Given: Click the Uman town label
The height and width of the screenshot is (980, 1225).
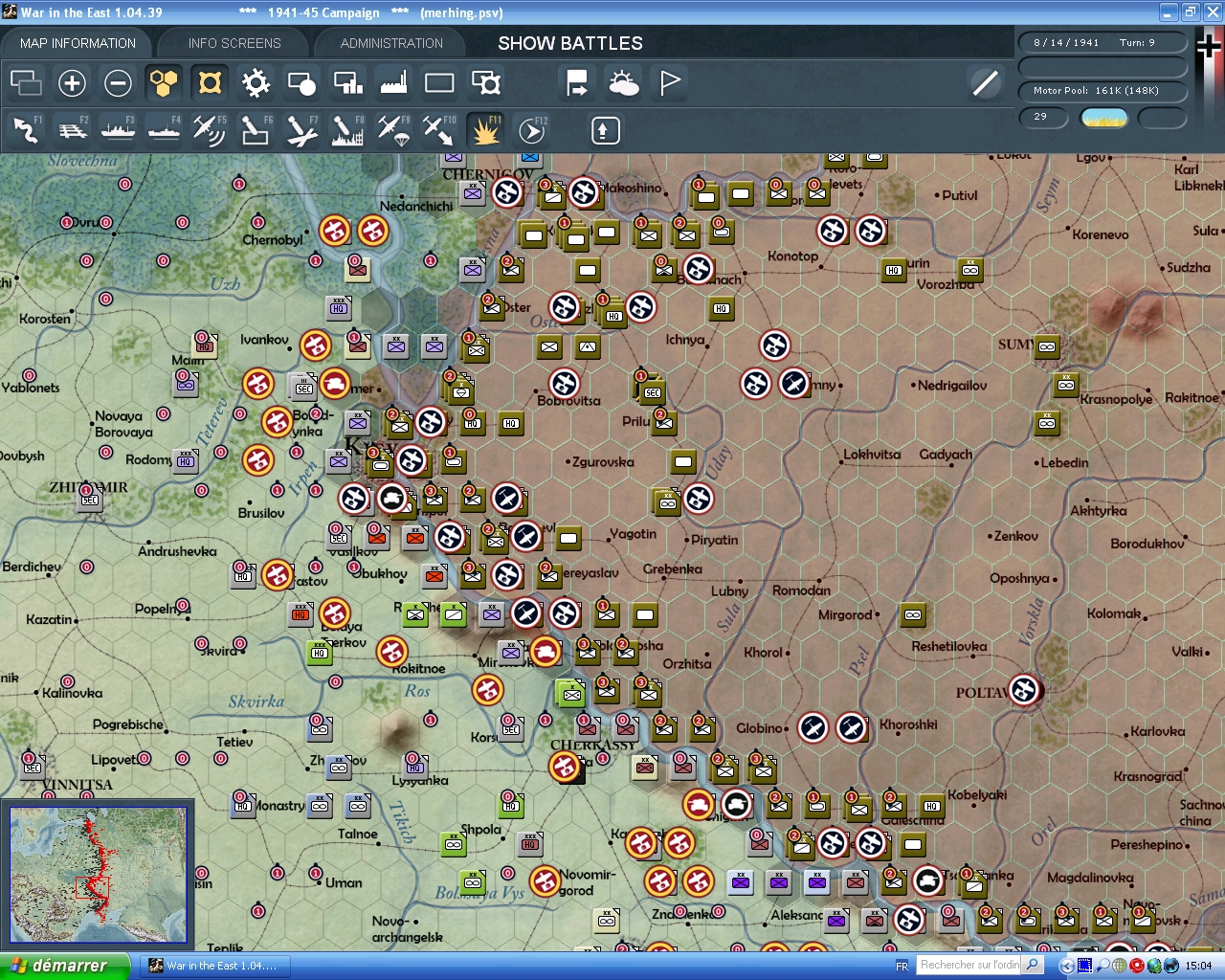Looking at the screenshot, I should pyautogui.click(x=344, y=883).
